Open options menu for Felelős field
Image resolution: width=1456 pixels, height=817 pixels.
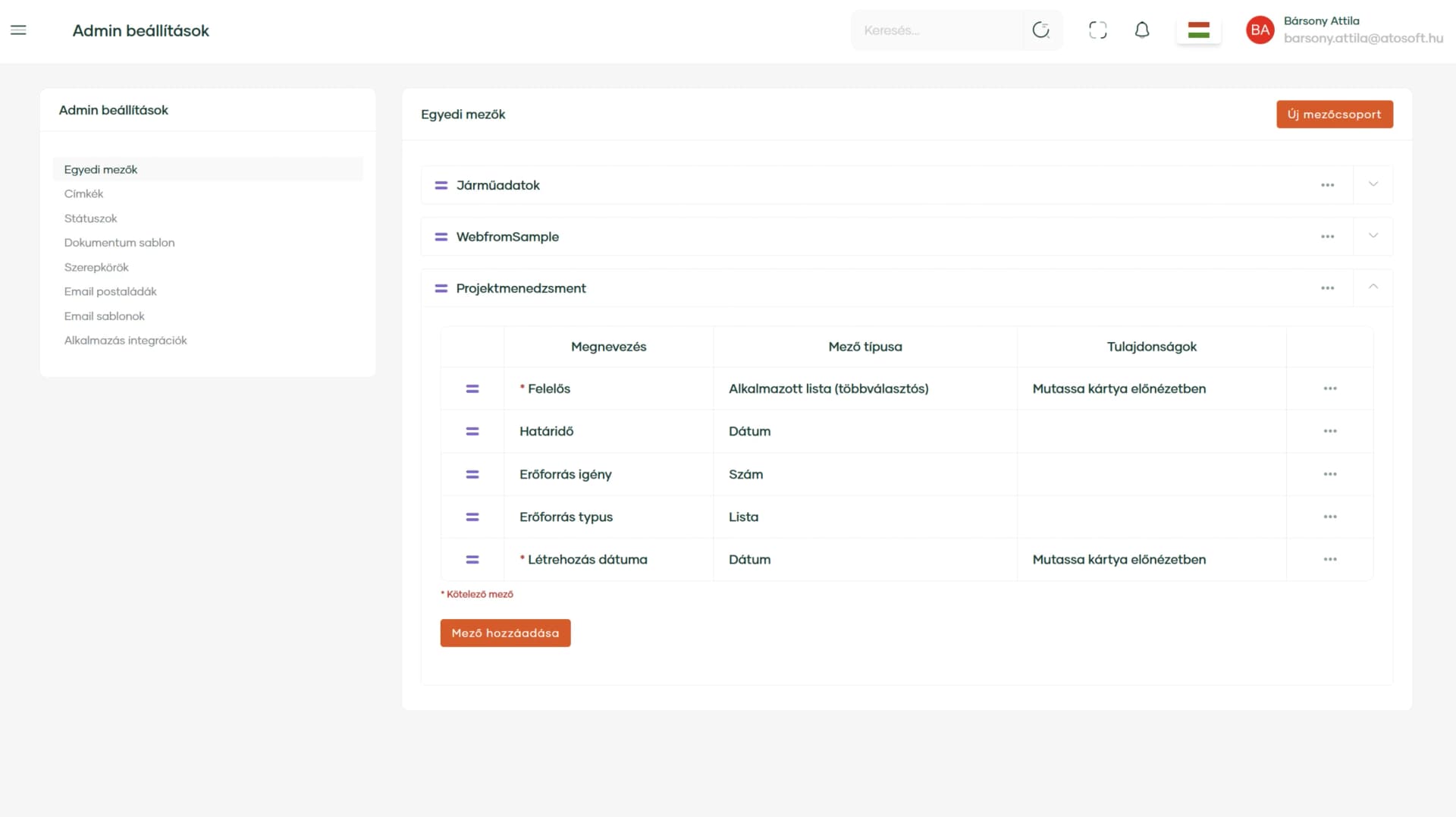[x=1330, y=388]
